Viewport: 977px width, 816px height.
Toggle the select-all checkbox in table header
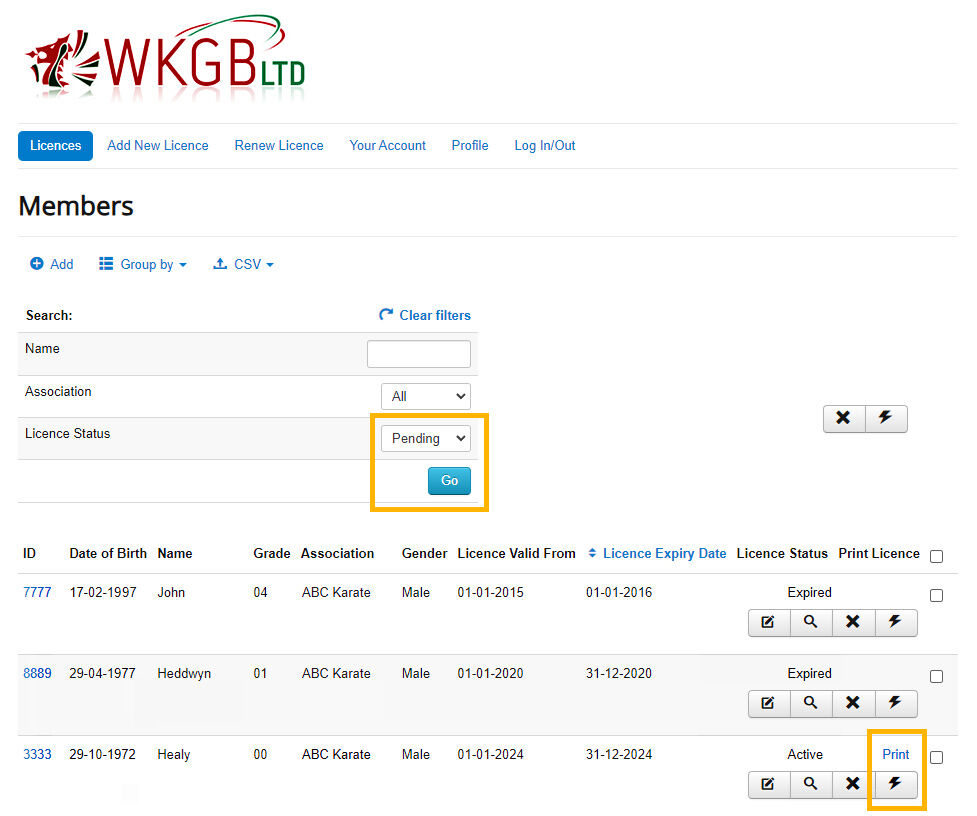point(936,556)
